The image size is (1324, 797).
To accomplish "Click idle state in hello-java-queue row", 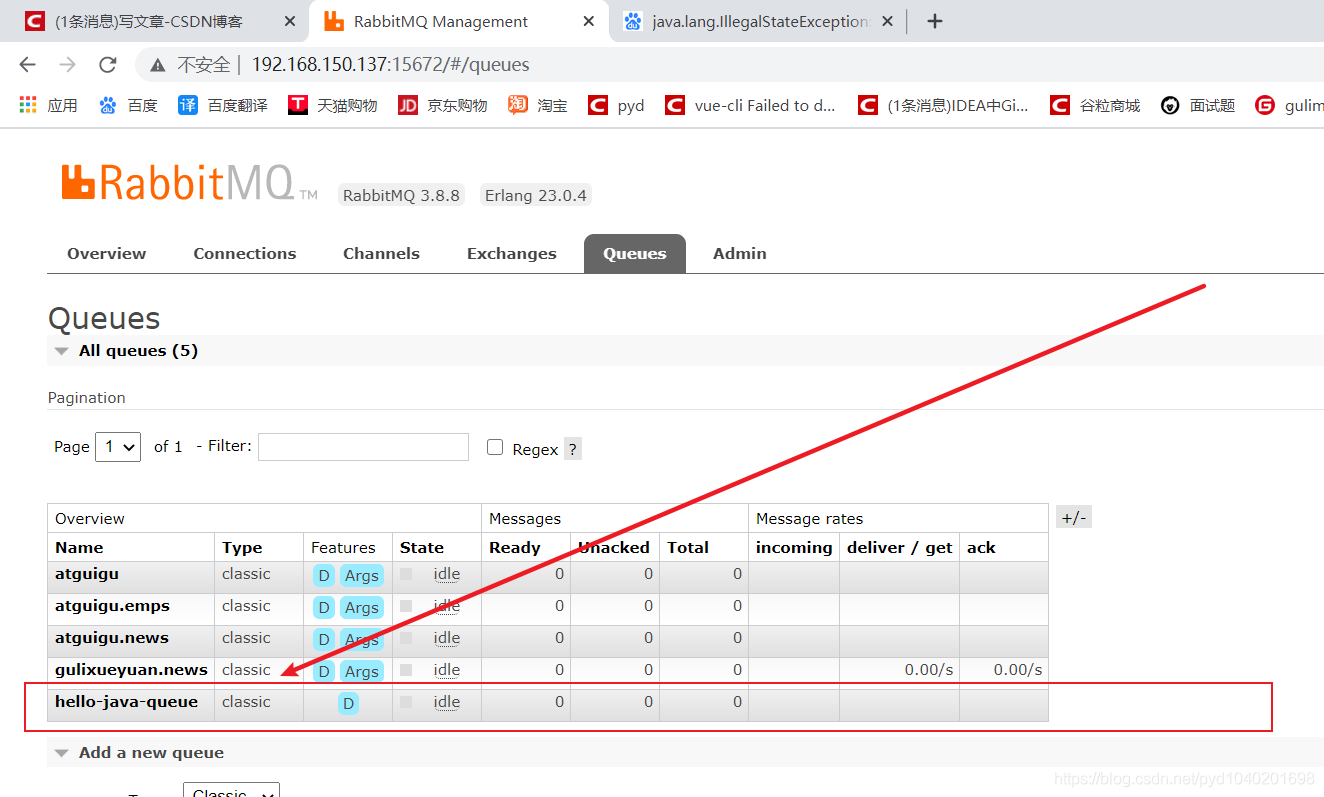I will 447,702.
